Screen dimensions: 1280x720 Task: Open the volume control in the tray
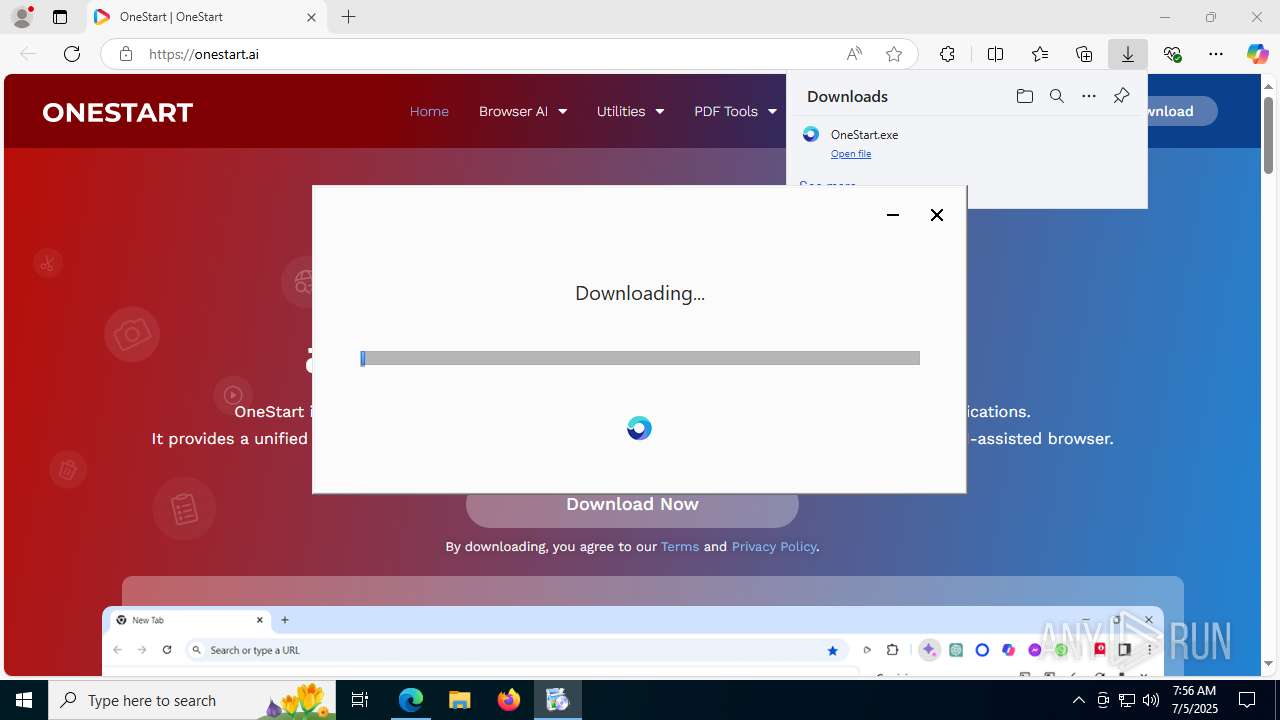pyautogui.click(x=1151, y=700)
